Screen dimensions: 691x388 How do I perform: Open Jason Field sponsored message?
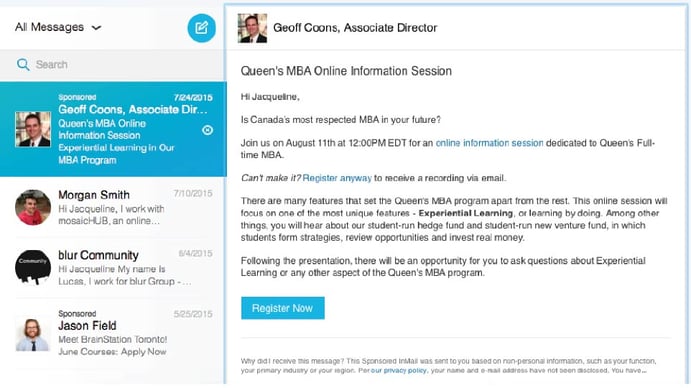click(x=113, y=334)
